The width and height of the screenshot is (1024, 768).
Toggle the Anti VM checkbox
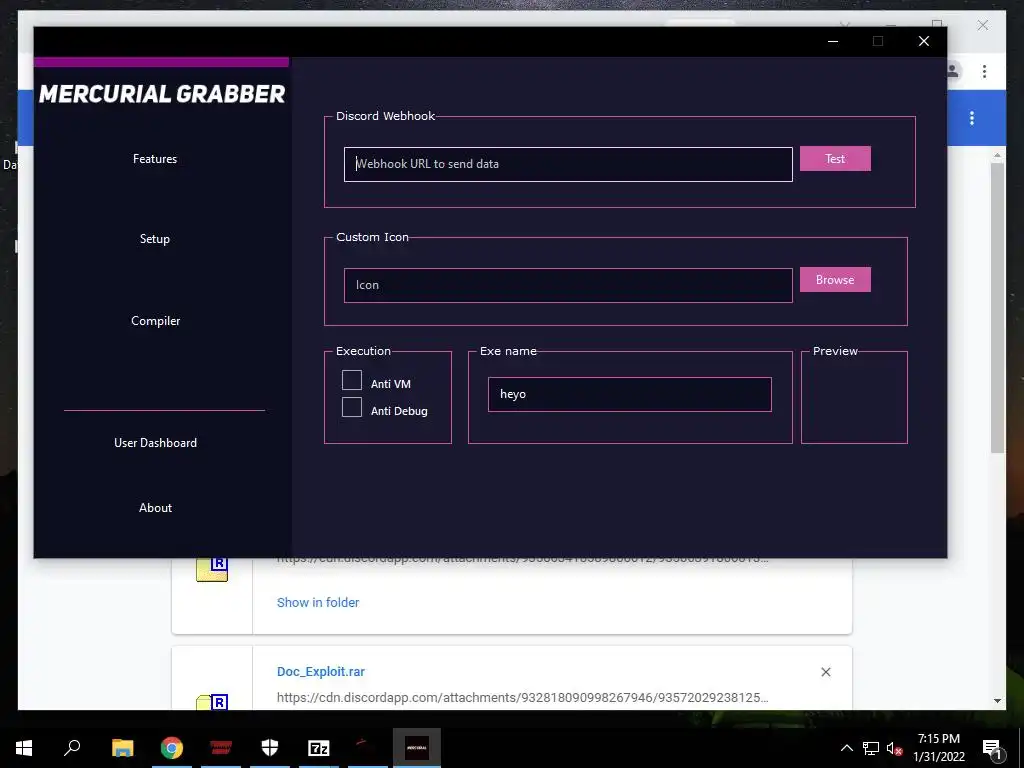click(x=352, y=380)
